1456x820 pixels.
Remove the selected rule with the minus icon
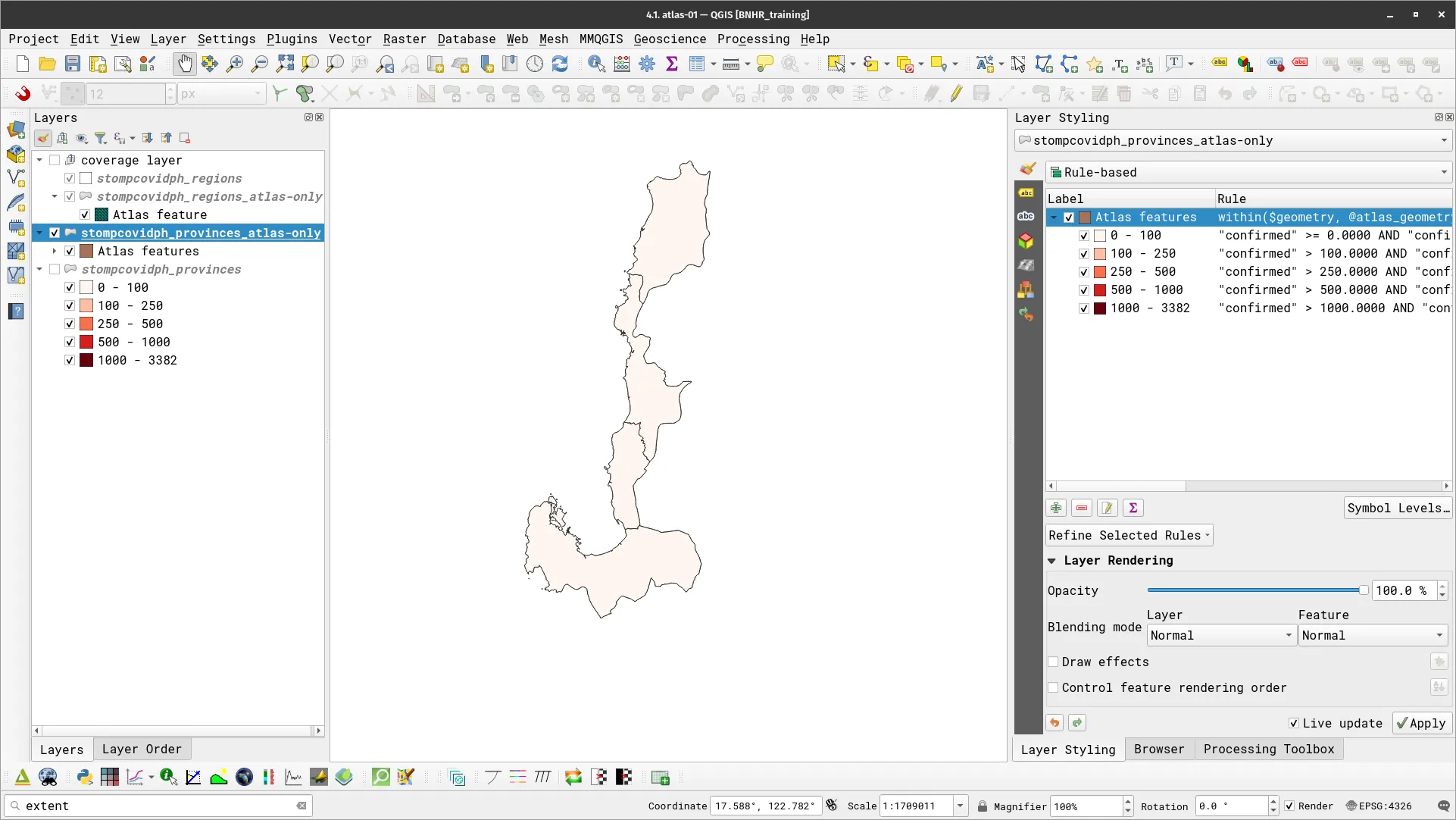(x=1081, y=508)
